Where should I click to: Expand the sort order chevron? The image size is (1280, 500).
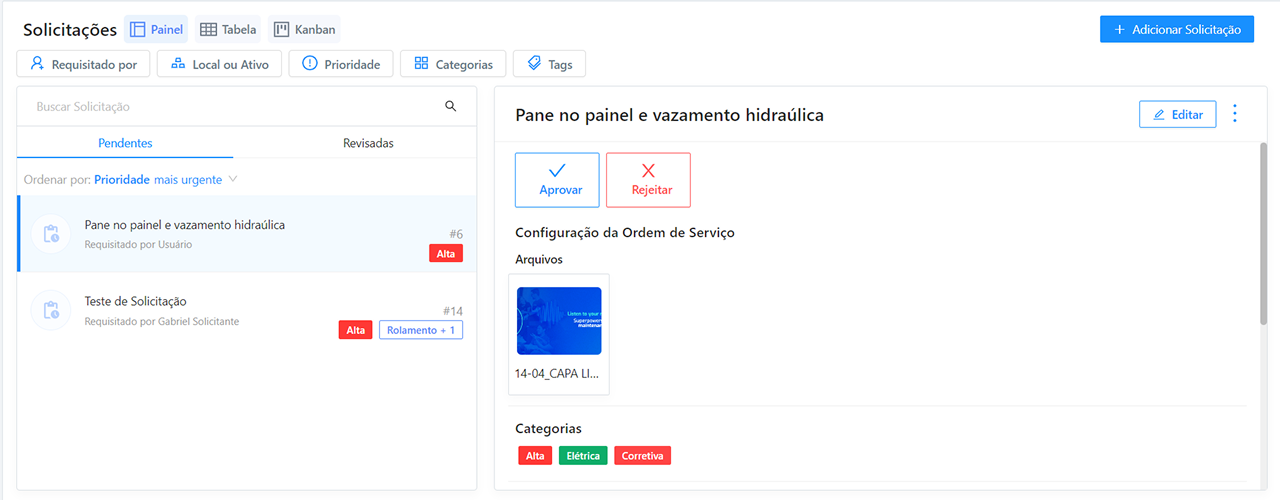click(233, 180)
